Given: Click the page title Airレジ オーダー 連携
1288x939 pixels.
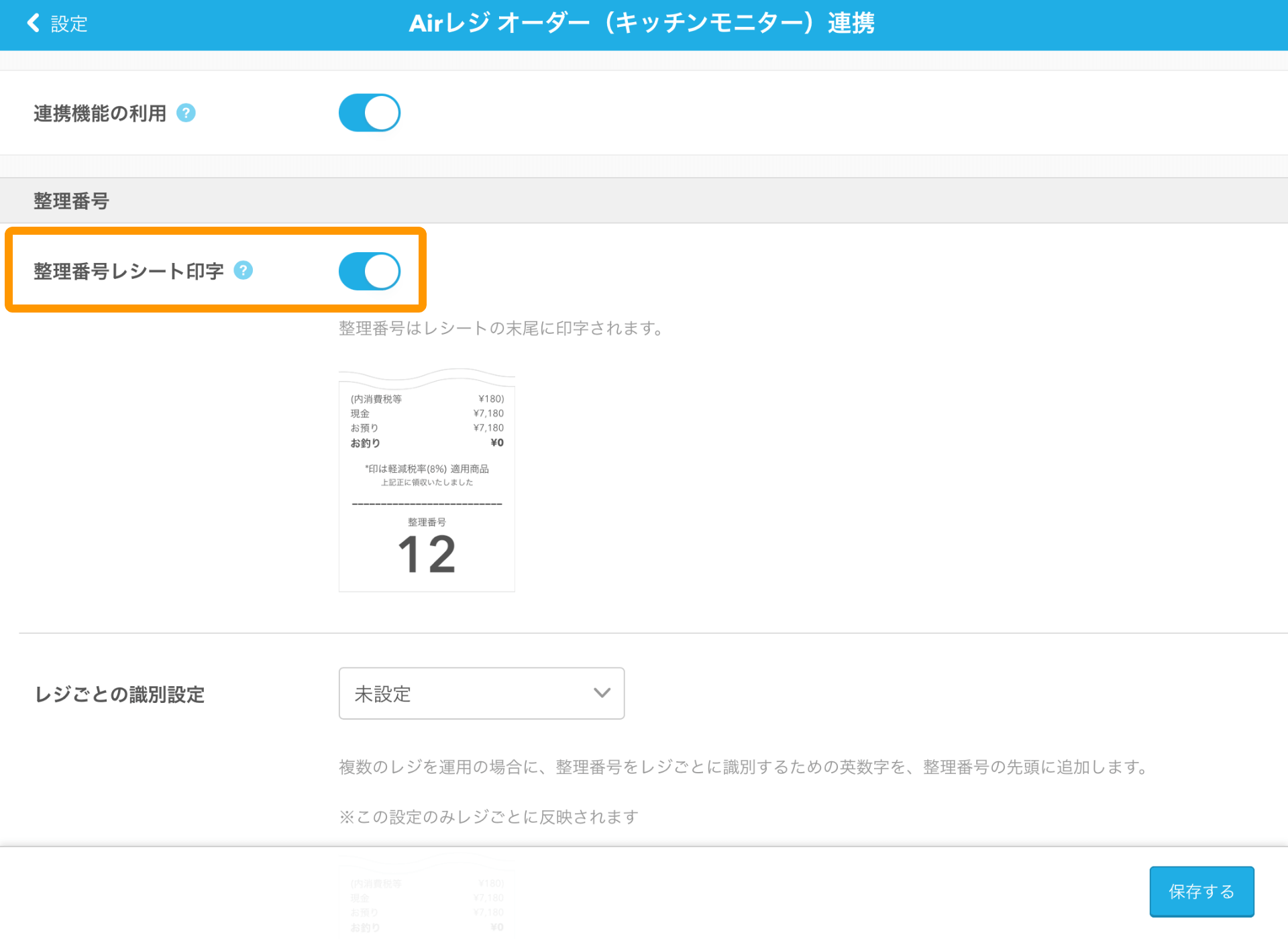Looking at the screenshot, I should [x=642, y=23].
